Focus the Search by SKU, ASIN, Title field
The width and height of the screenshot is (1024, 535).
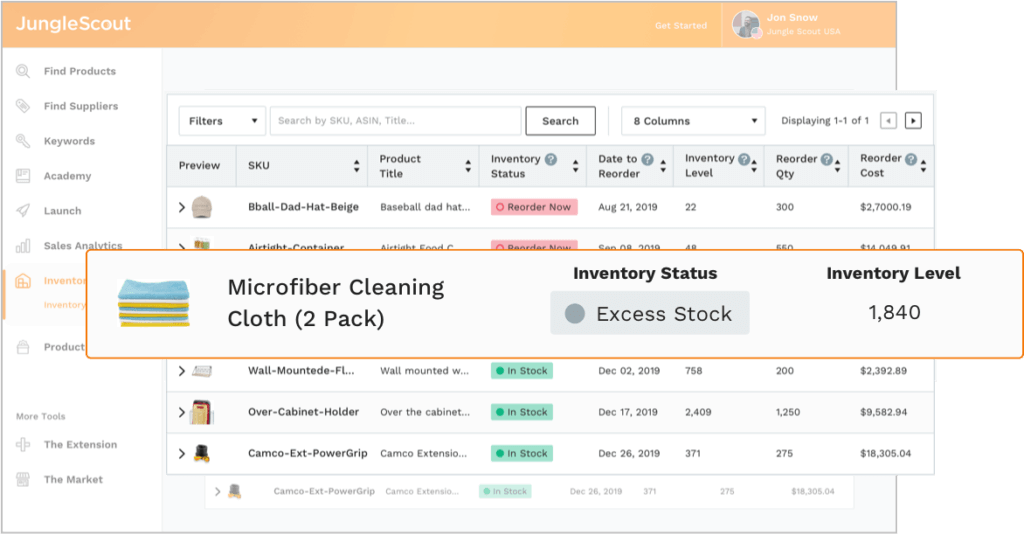(x=396, y=121)
